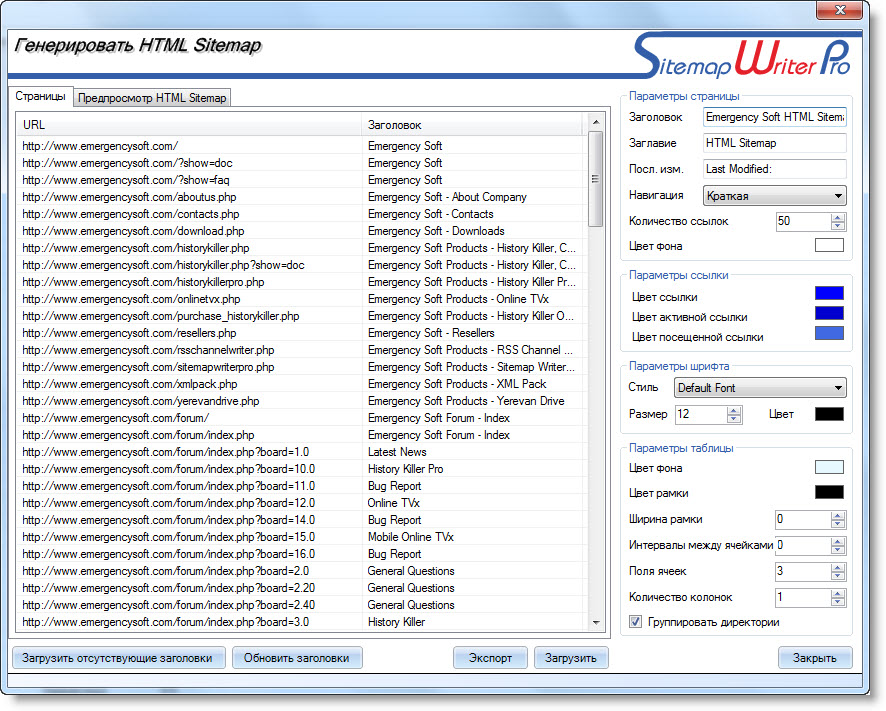Click the Закрыть button
This screenshot has width=886, height=711.
pos(814,658)
